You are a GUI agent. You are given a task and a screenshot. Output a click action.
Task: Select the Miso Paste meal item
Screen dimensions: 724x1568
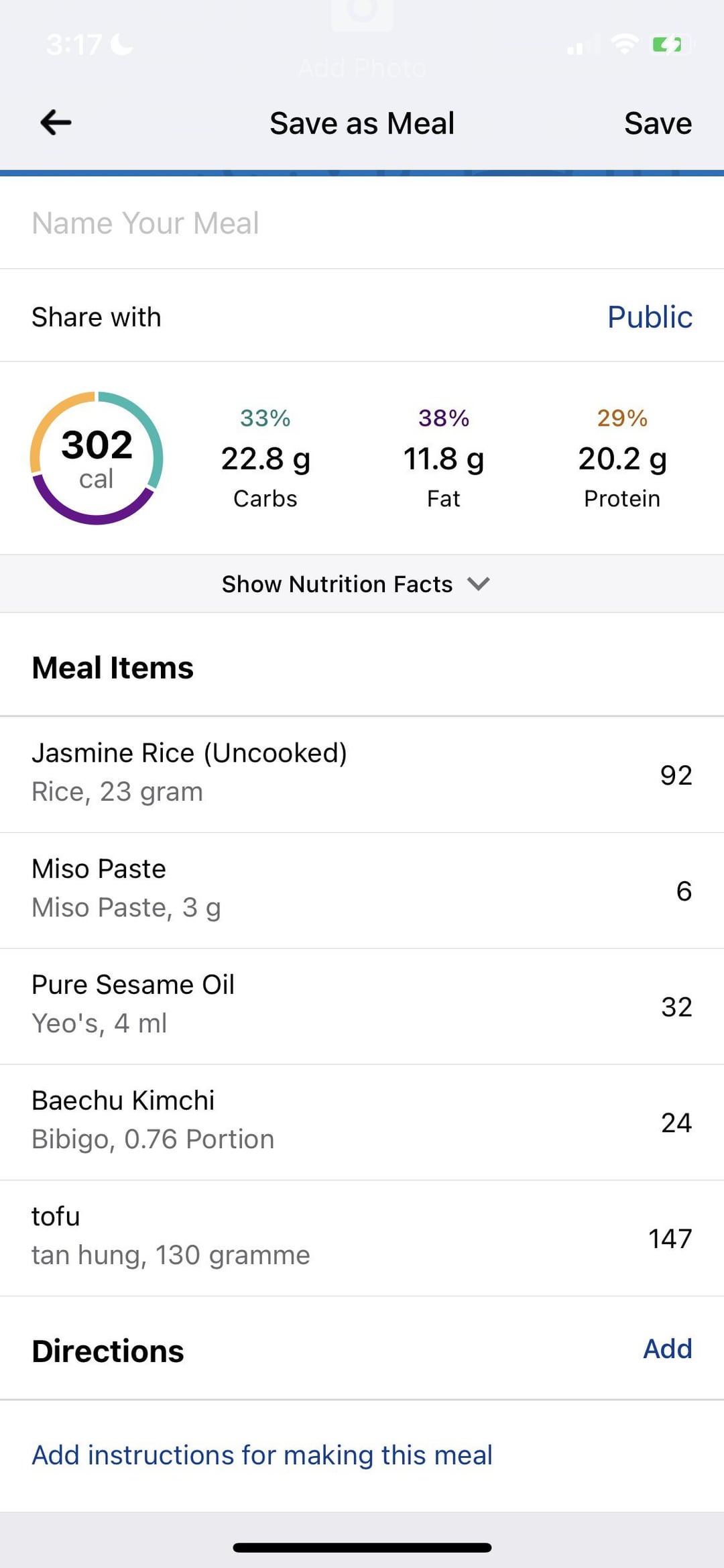point(362,889)
